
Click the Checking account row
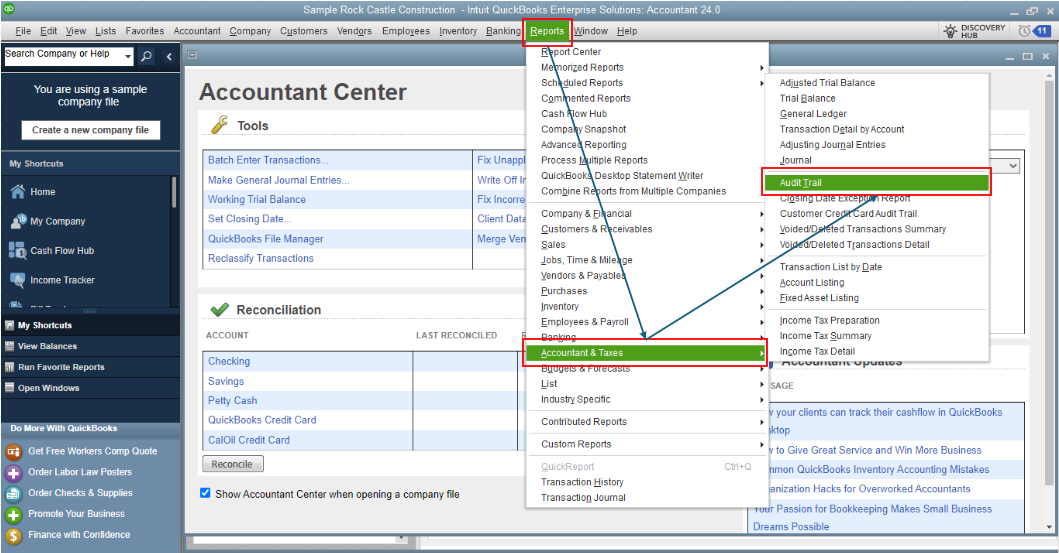pos(307,361)
